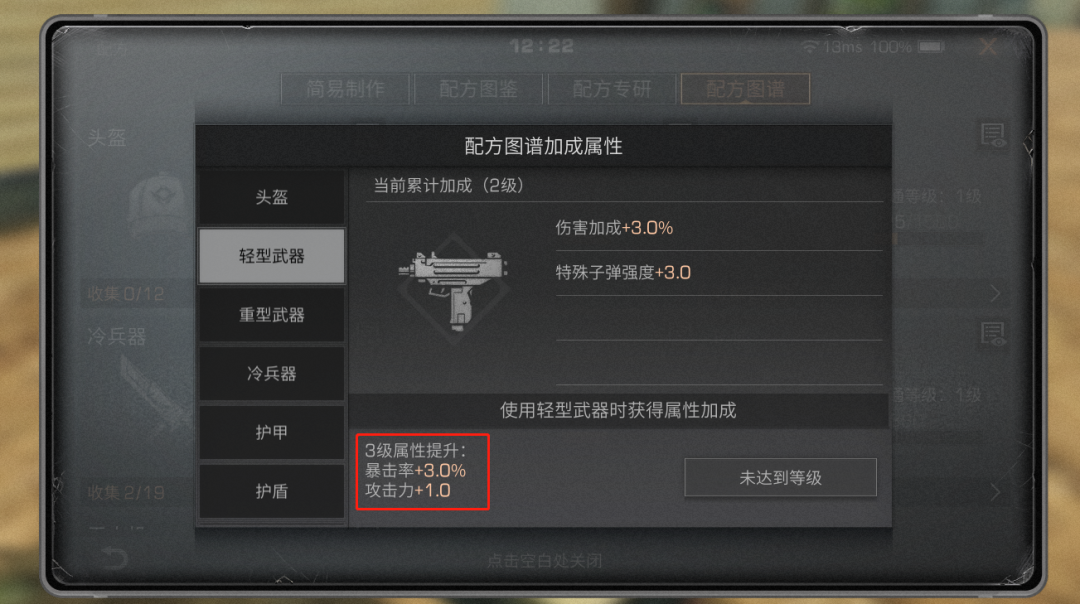1080x604 pixels.
Task: Open the 简易制作 tab
Action: pos(345,89)
